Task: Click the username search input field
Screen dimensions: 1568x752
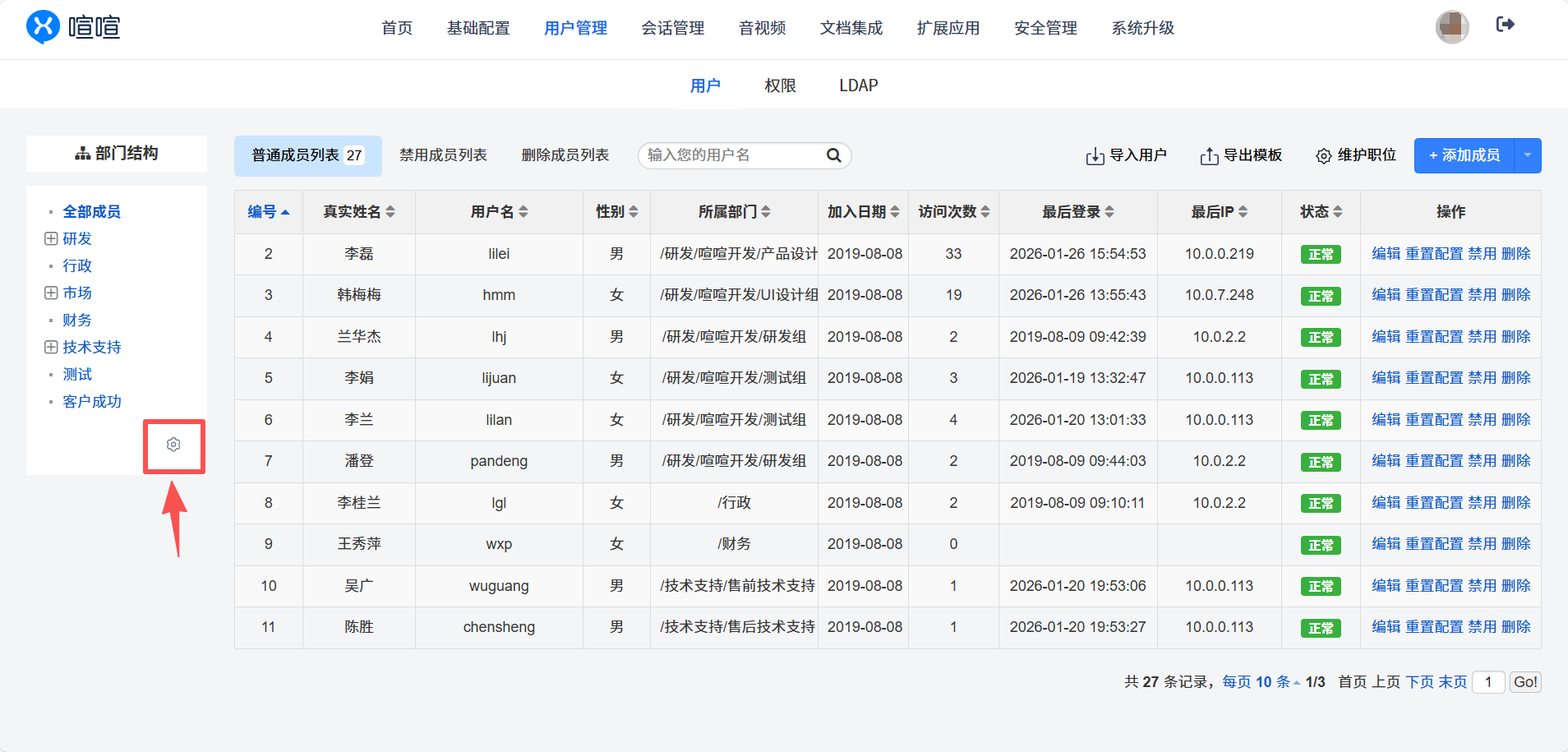Action: pyautogui.click(x=731, y=155)
